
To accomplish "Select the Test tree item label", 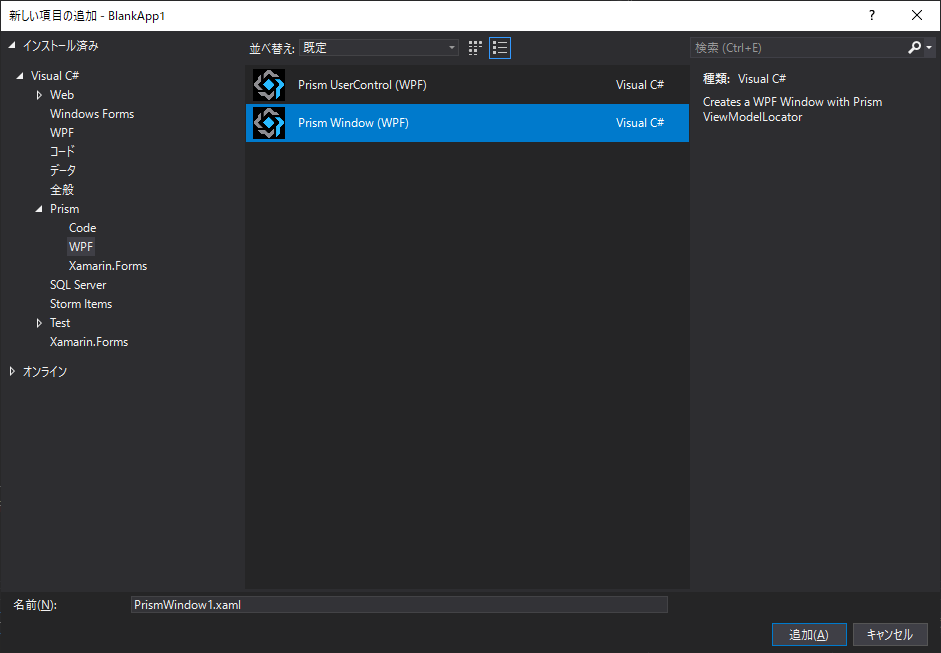I will tap(60, 323).
